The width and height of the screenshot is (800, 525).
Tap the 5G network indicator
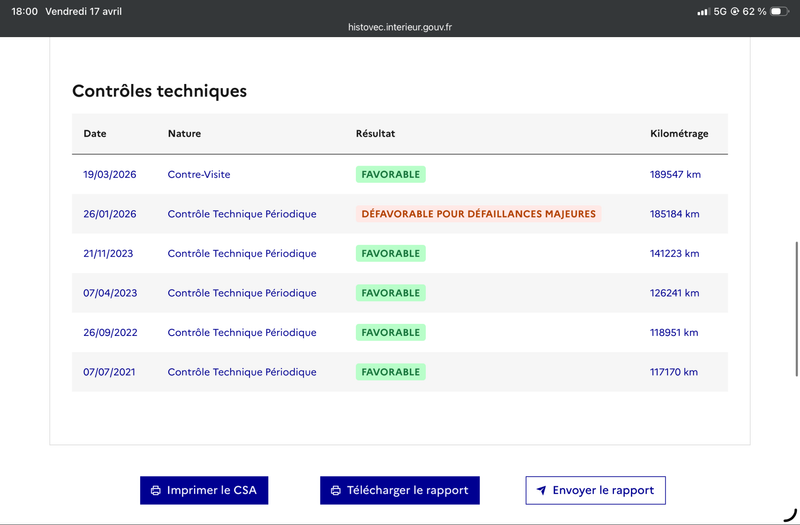point(720,11)
